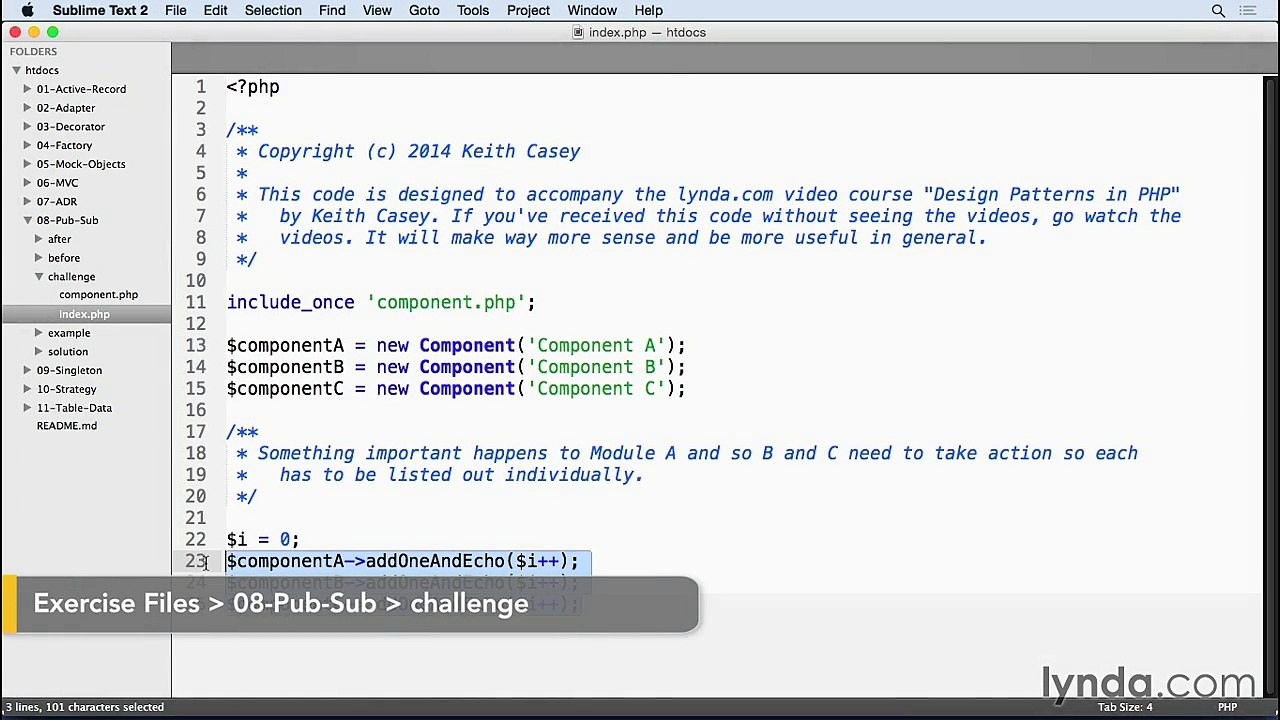Place cursor on the <?php opening tag

[x=253, y=87]
